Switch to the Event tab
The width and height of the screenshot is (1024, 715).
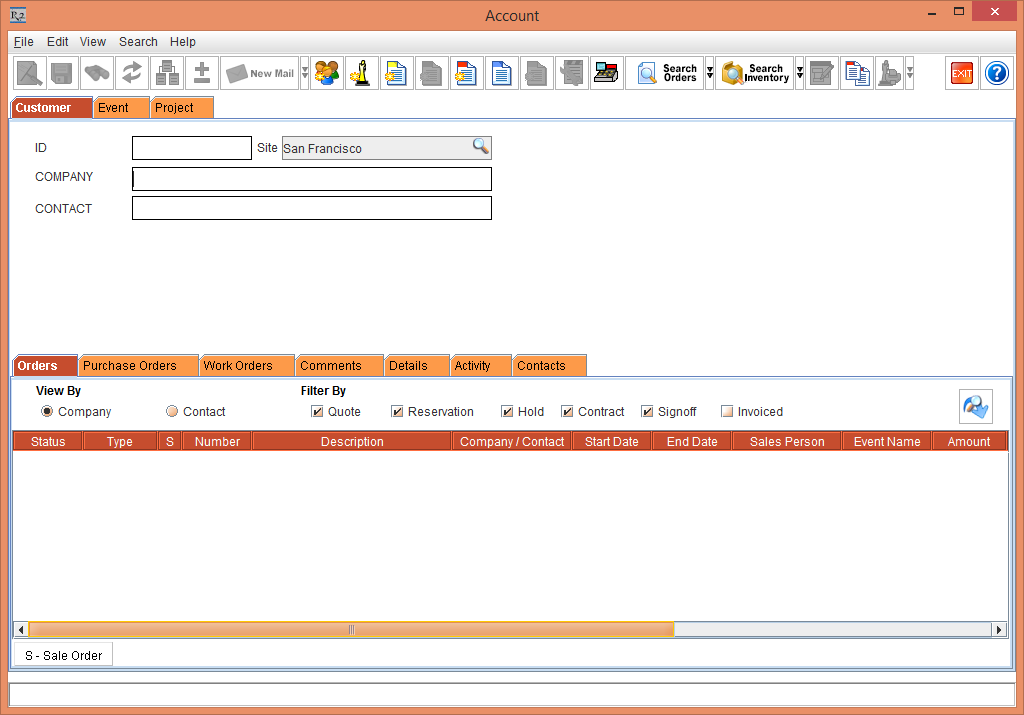(x=118, y=107)
